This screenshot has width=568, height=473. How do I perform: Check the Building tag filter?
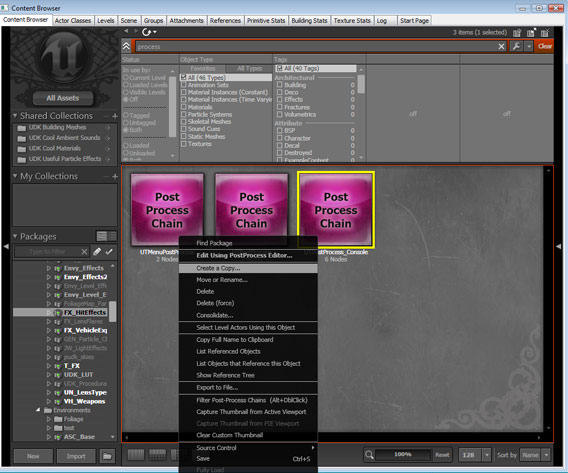pyautogui.click(x=279, y=85)
